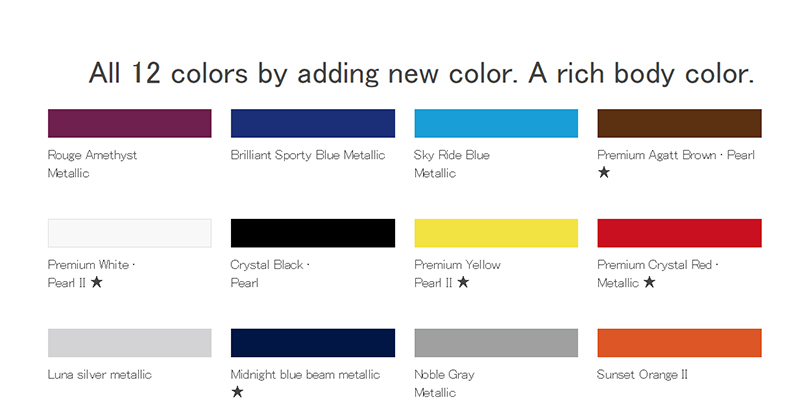Image resolution: width=800 pixels, height=417 pixels.
Task: Click the star next to Premium Yellow Pearl II
Action: [463, 283]
